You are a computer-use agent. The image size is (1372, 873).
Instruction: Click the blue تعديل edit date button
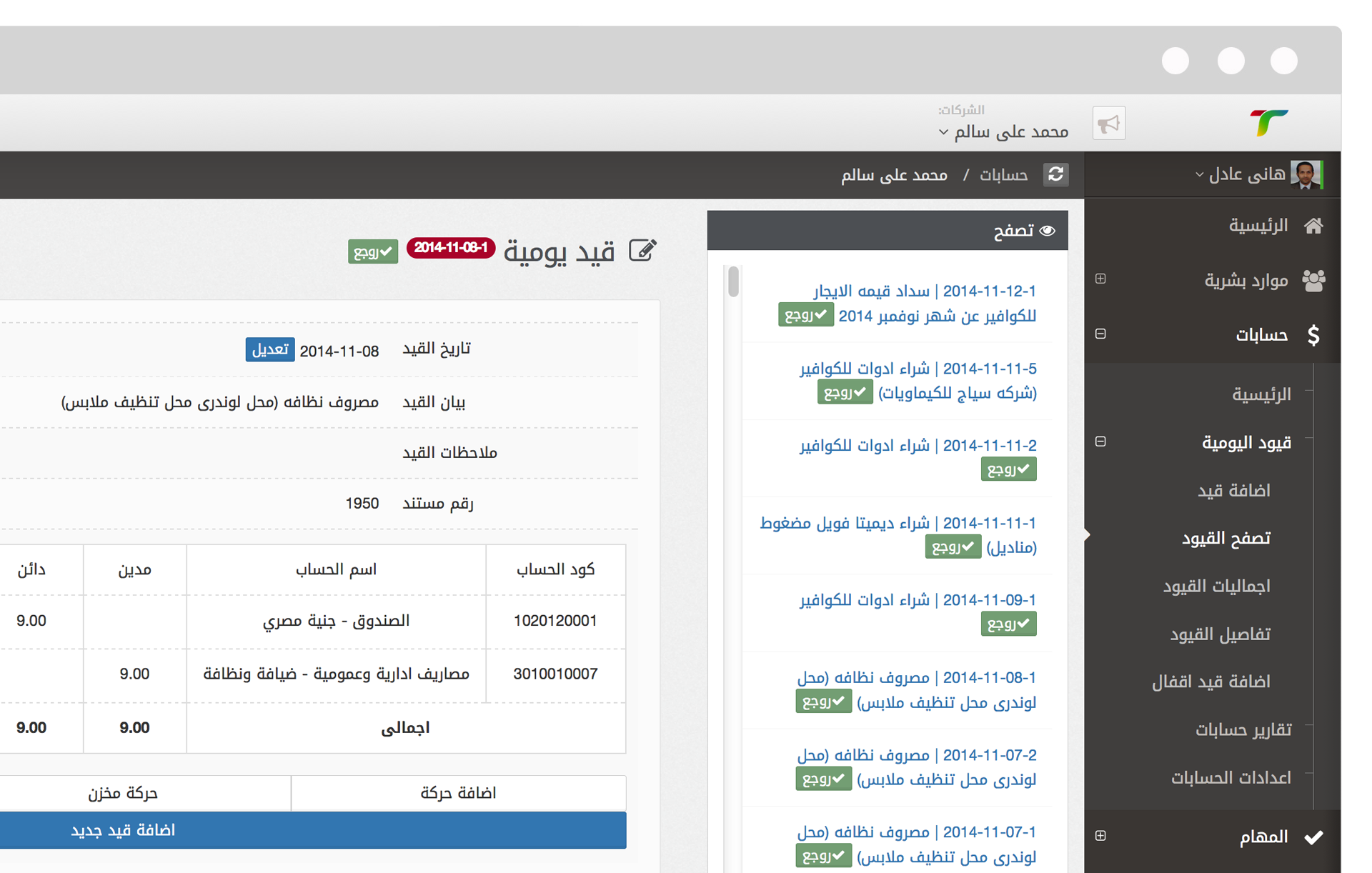270,349
